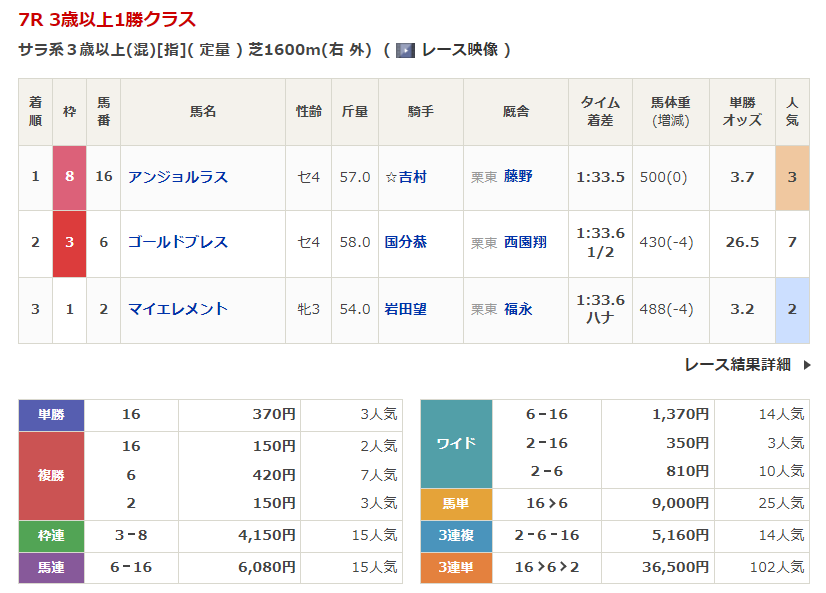Click the pink frame 8 color cell

tap(69, 177)
